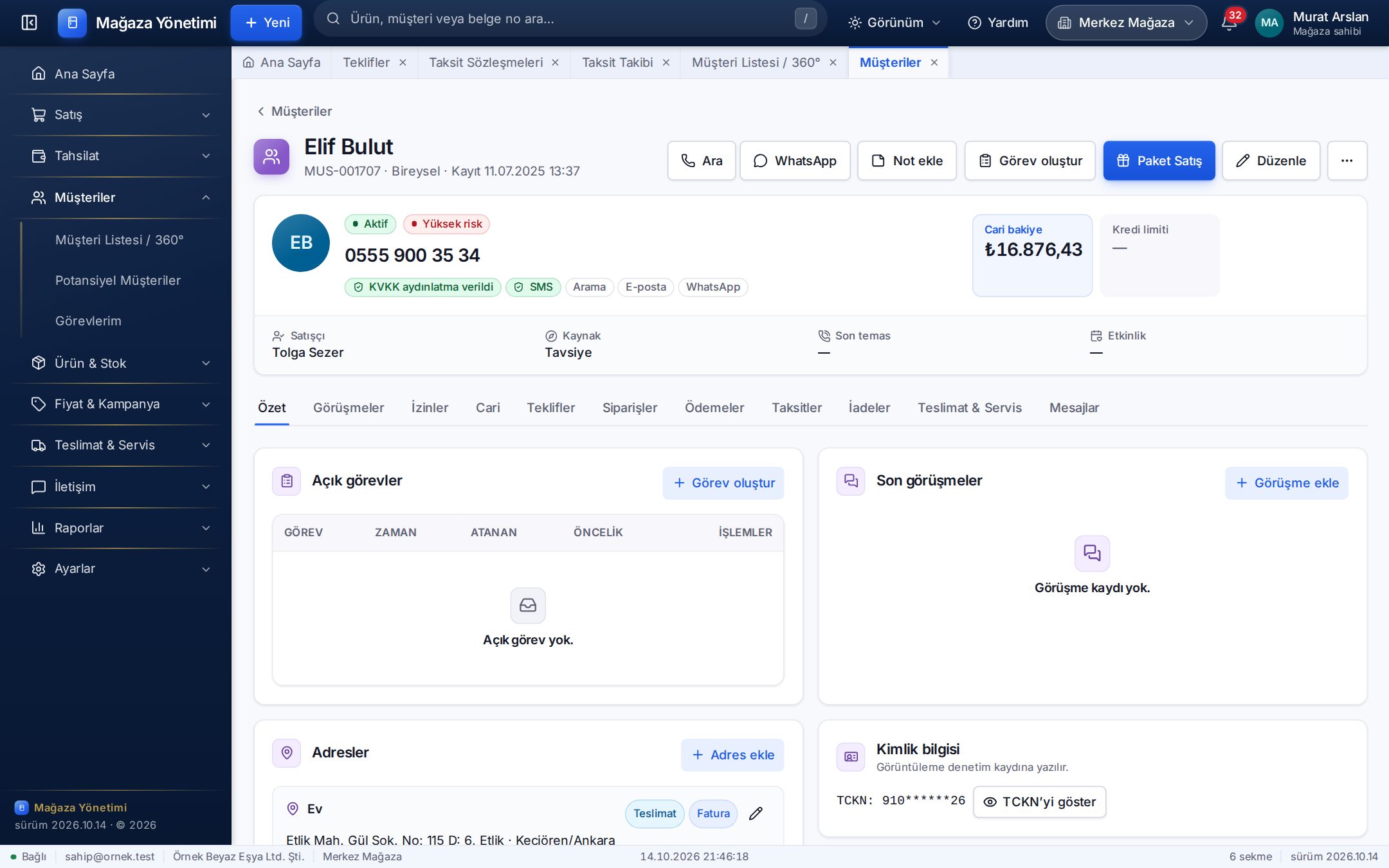Toggle the KVKK aydınlatma verildi chip

pos(423,287)
